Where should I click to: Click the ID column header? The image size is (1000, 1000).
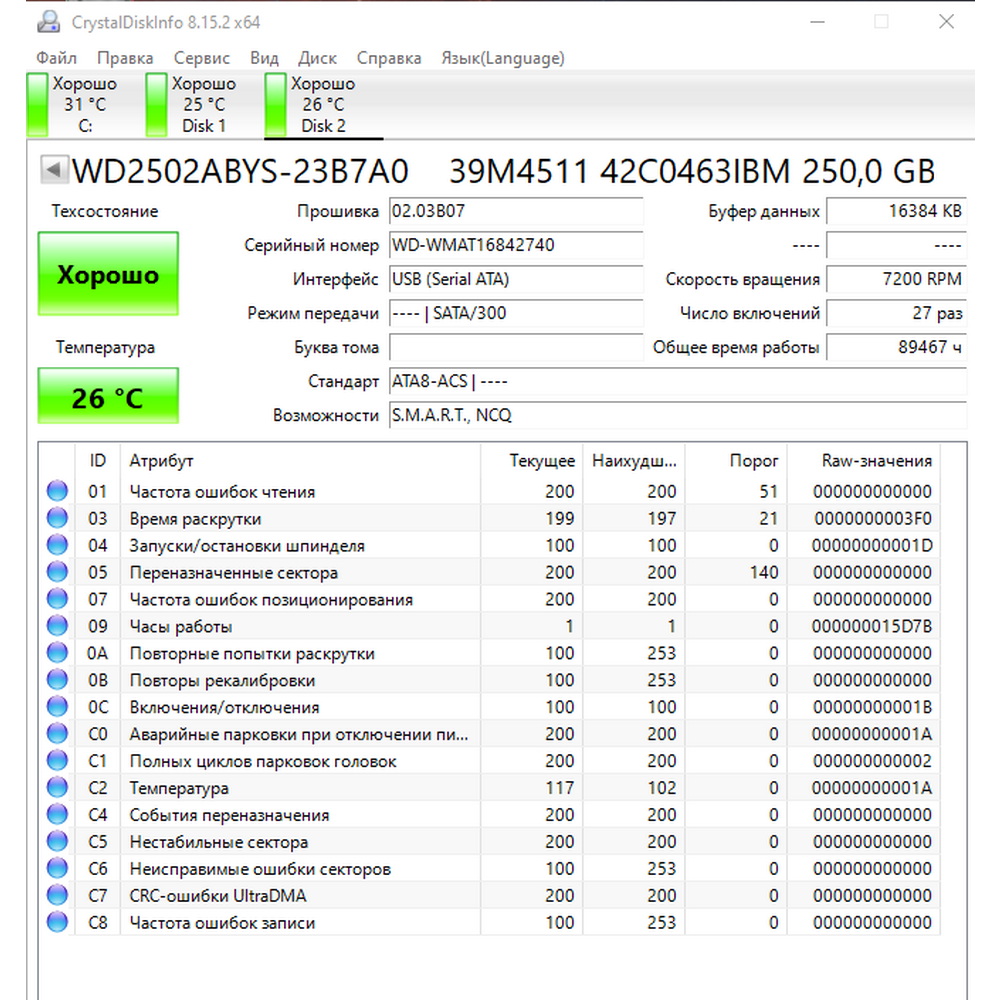[98, 460]
